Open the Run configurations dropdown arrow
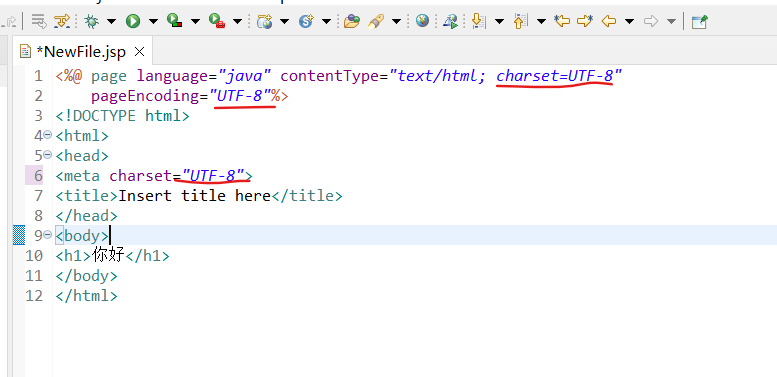 153,21
